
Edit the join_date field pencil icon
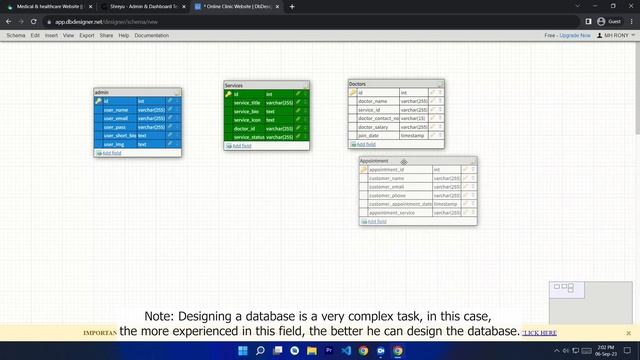[x=433, y=135]
